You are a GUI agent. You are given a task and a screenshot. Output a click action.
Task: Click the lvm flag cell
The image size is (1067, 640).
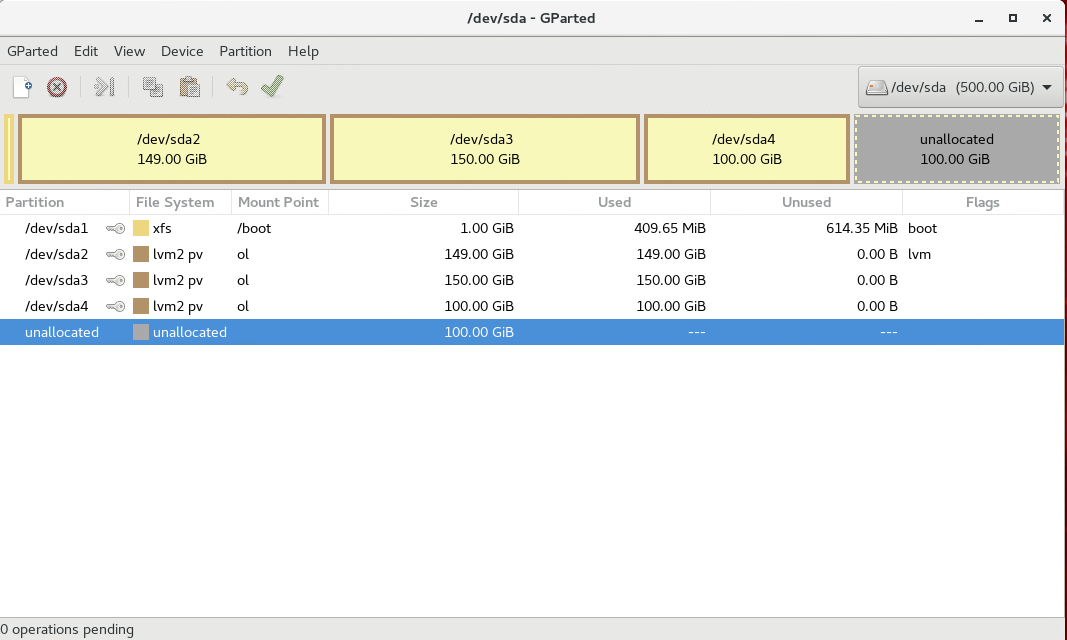coord(919,254)
